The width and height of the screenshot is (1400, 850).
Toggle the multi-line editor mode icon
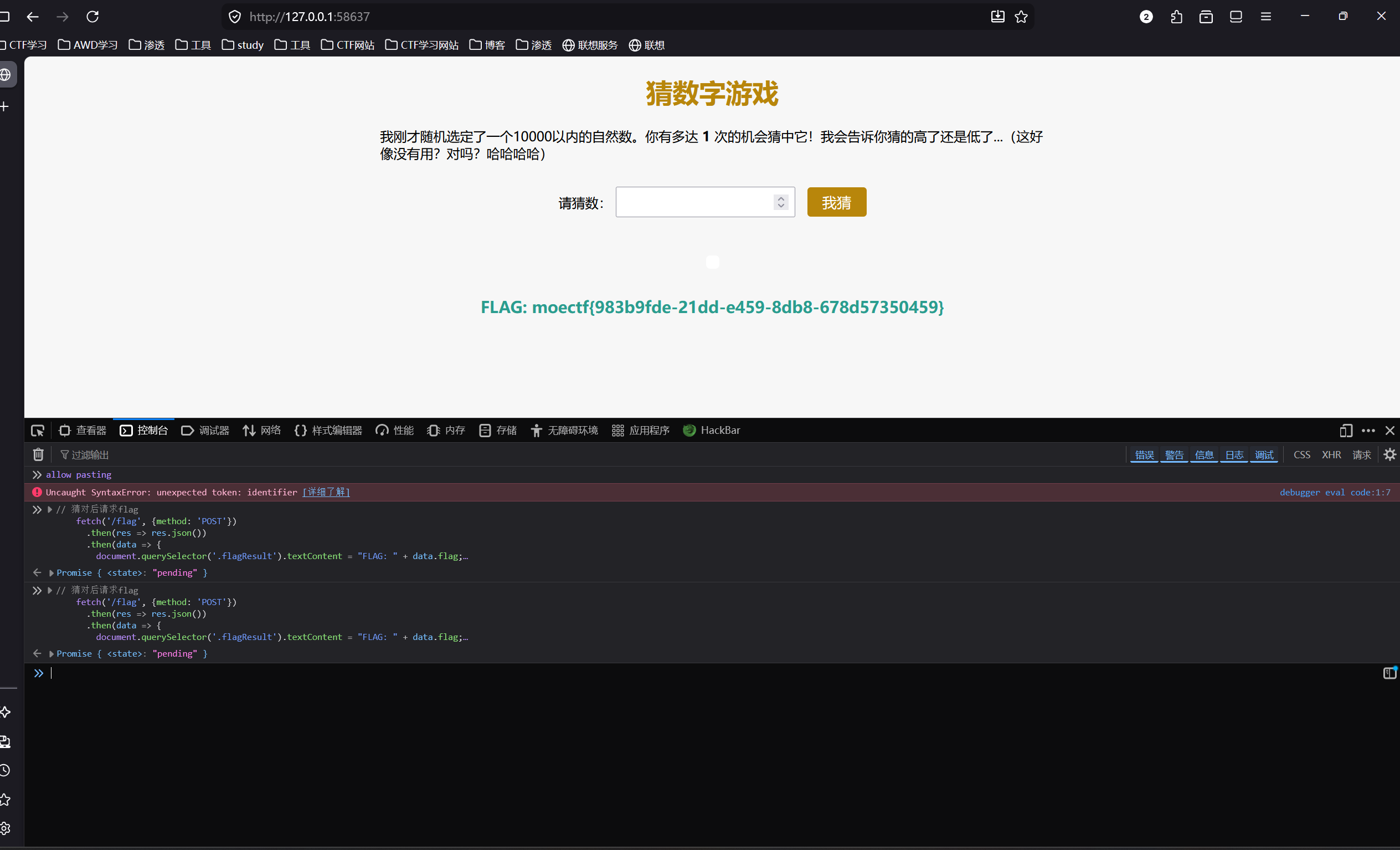[x=1389, y=673]
